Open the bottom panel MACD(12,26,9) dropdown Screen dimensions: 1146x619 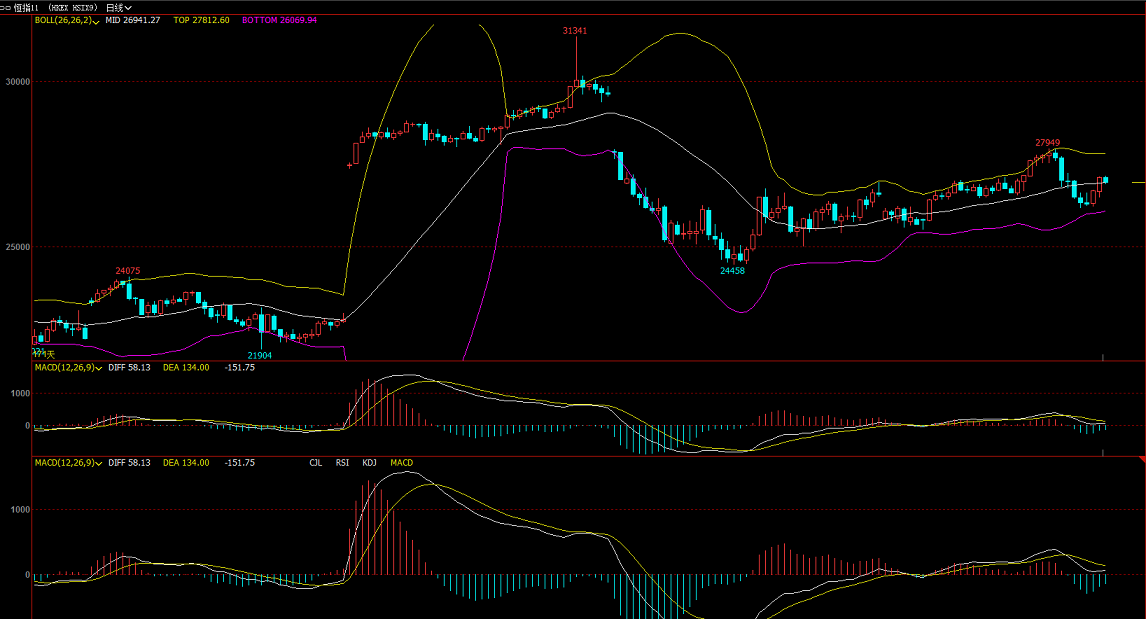97,463
